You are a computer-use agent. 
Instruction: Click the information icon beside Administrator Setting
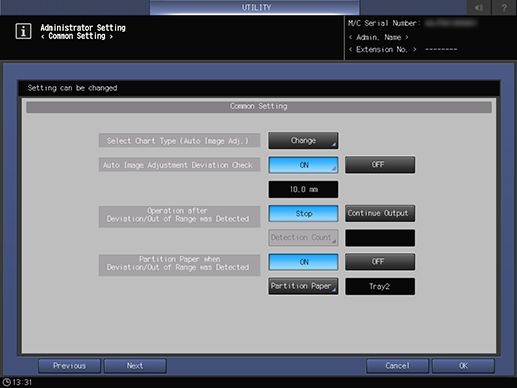coord(23,31)
